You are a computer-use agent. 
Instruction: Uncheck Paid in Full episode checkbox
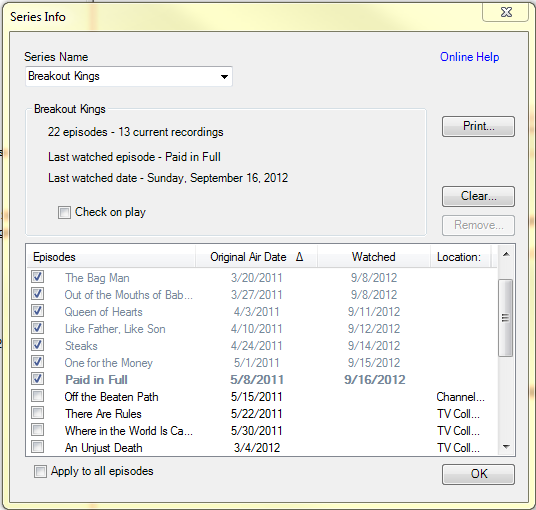37,379
